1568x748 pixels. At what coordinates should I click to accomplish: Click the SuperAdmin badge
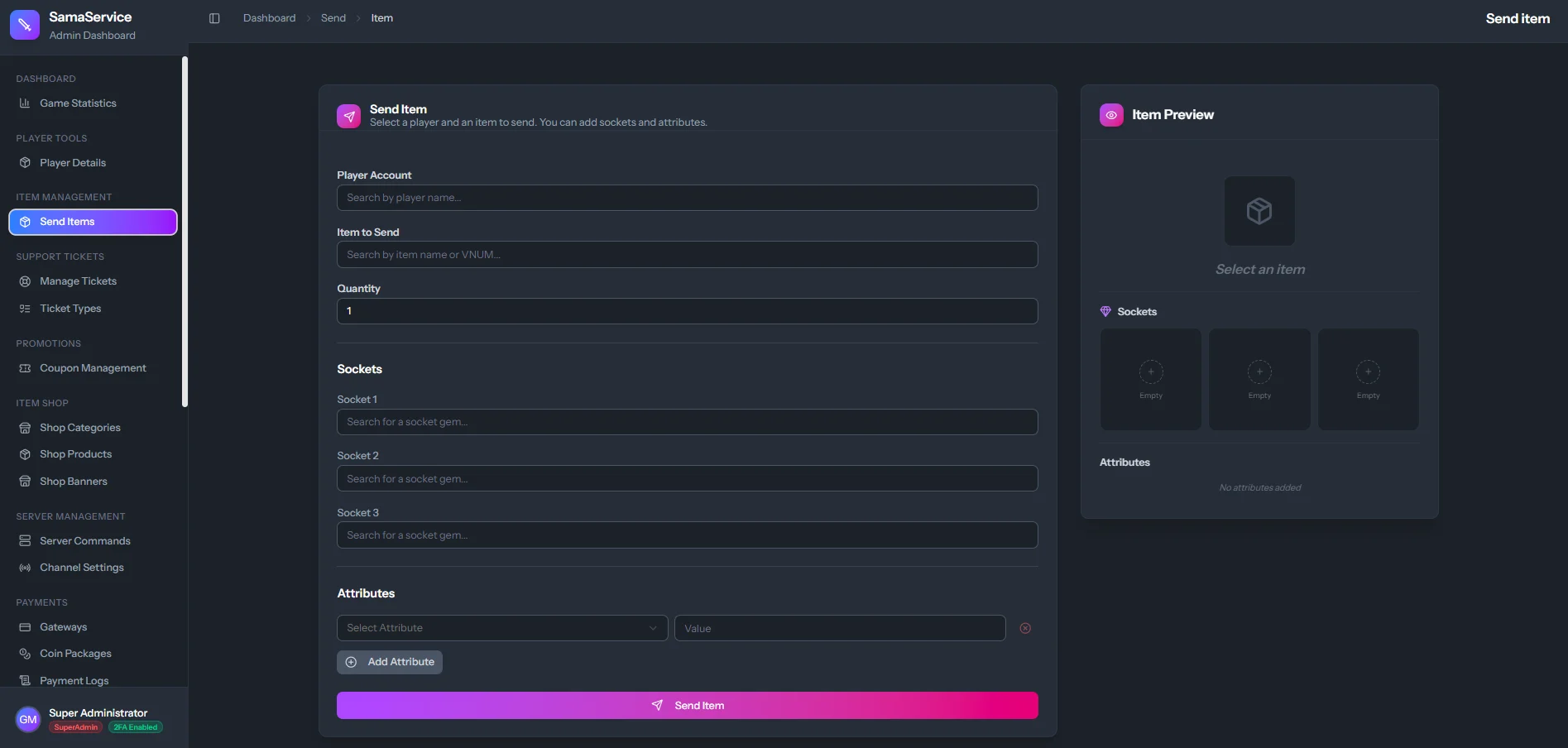(76, 727)
